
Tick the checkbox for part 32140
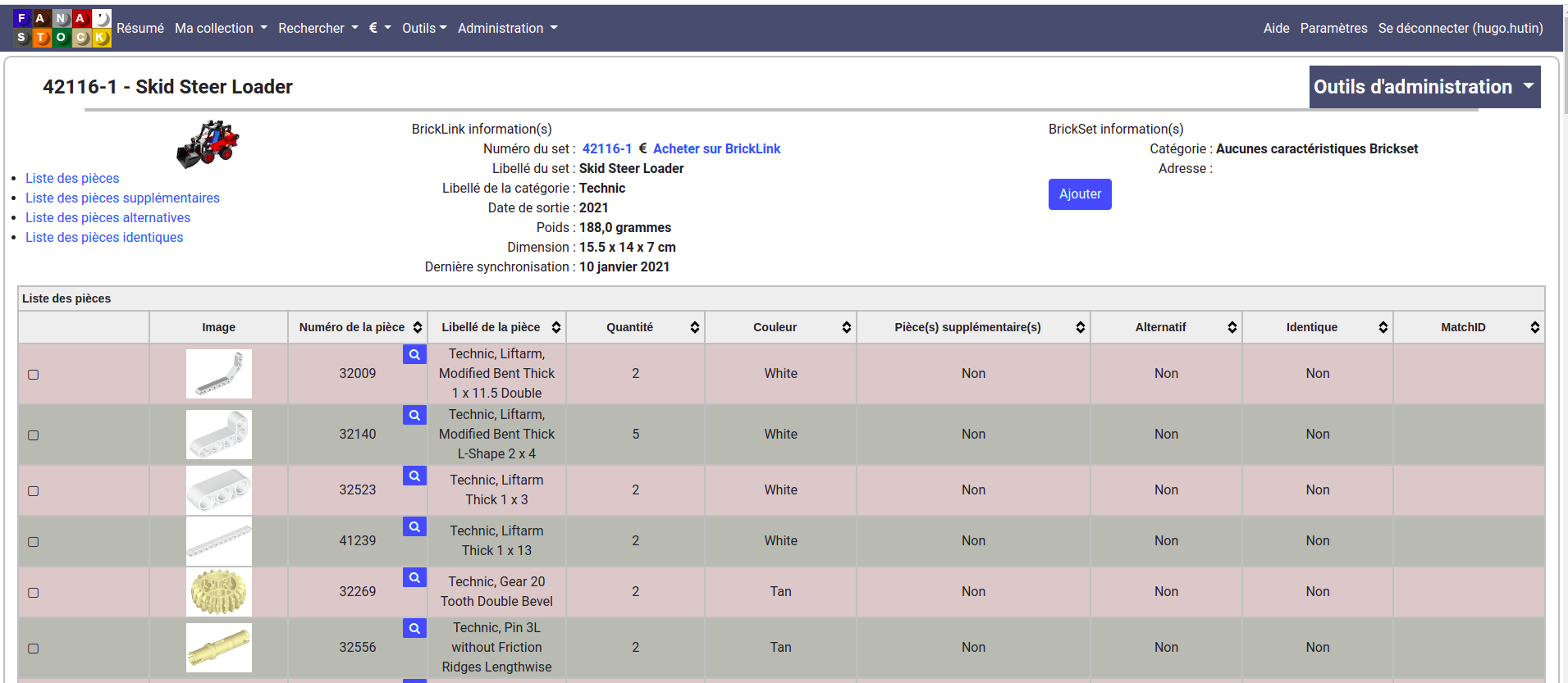point(34,435)
